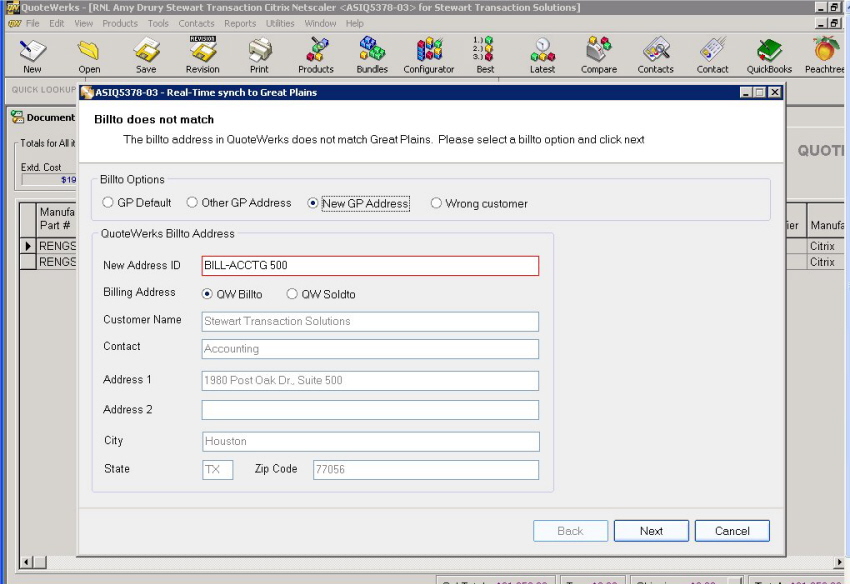
Task: Click the Zip Code field
Action: [x=426, y=470]
